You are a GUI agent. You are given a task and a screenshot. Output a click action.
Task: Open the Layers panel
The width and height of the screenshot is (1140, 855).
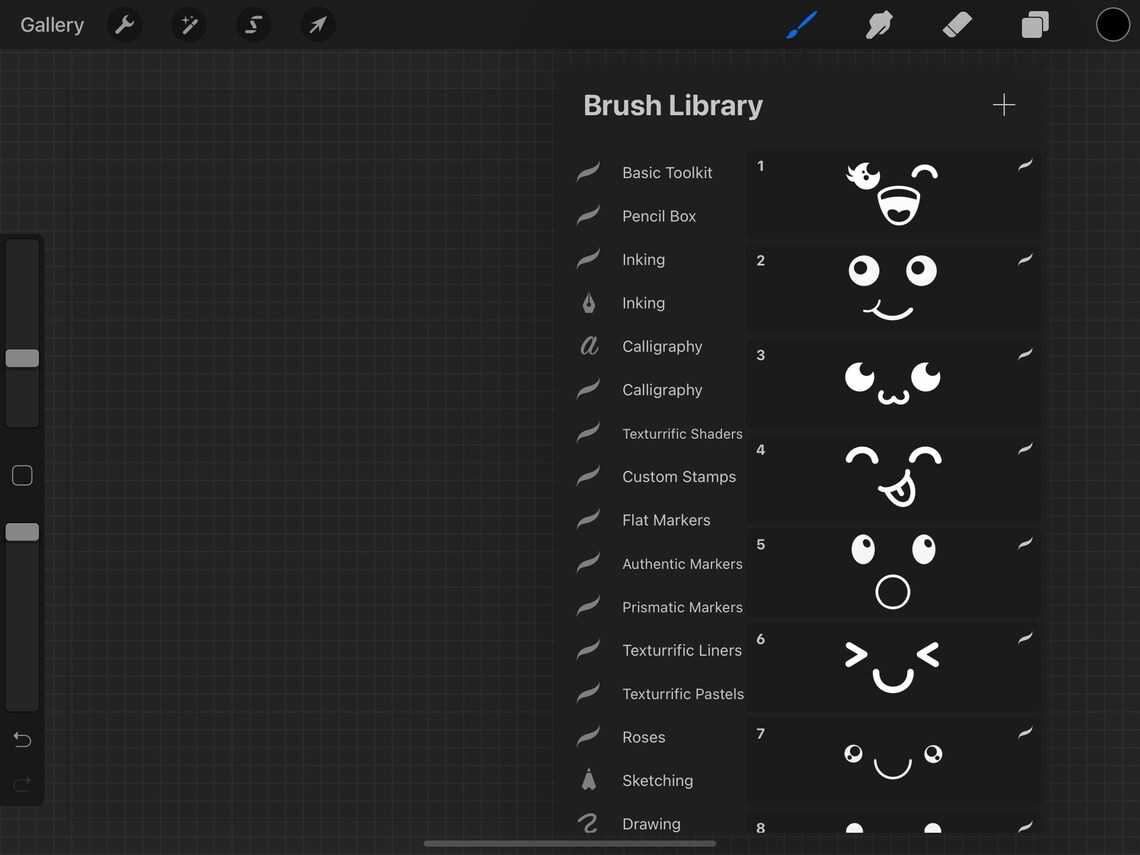tap(1034, 24)
